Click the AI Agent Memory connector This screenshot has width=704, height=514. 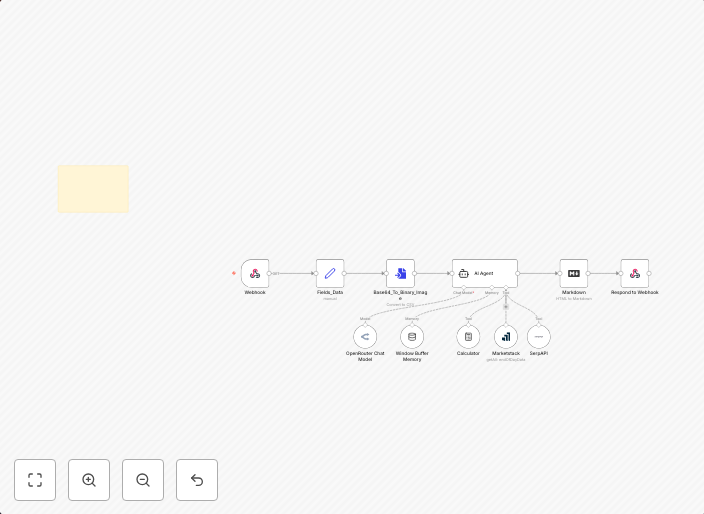[492, 287]
